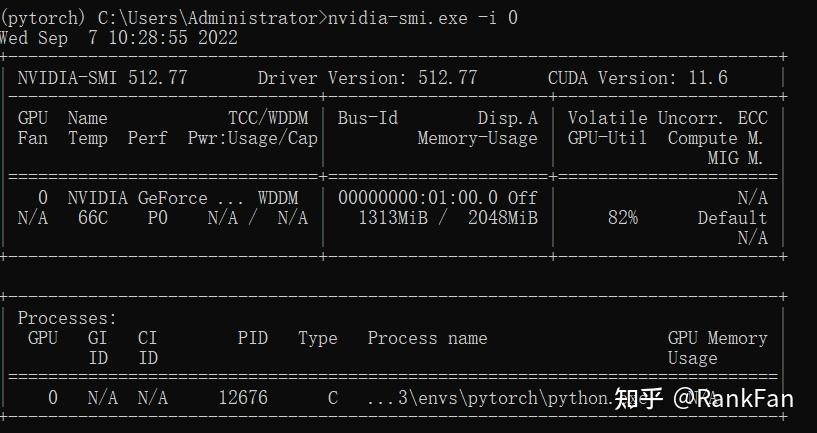Screen dimensions: 817x433
Task: Select the NVIDIA GeForce GPU name
Action: click(x=138, y=199)
